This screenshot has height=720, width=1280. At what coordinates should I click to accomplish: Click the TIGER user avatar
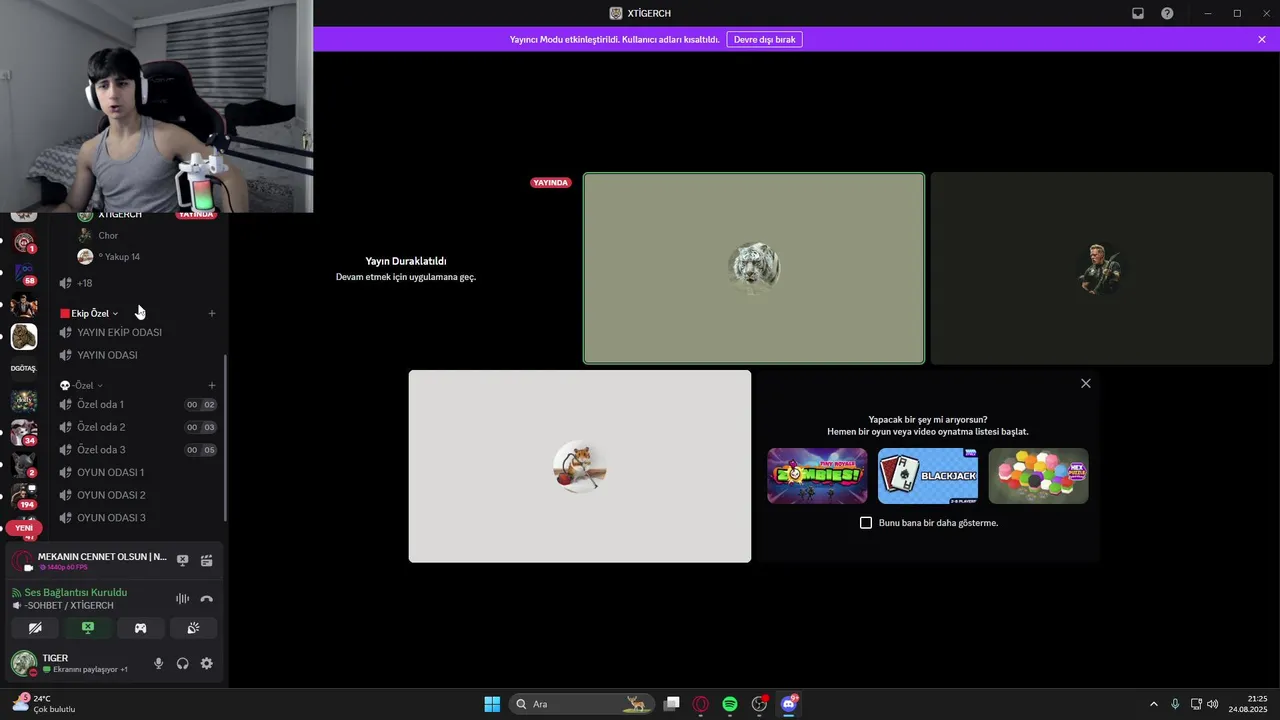point(24,663)
